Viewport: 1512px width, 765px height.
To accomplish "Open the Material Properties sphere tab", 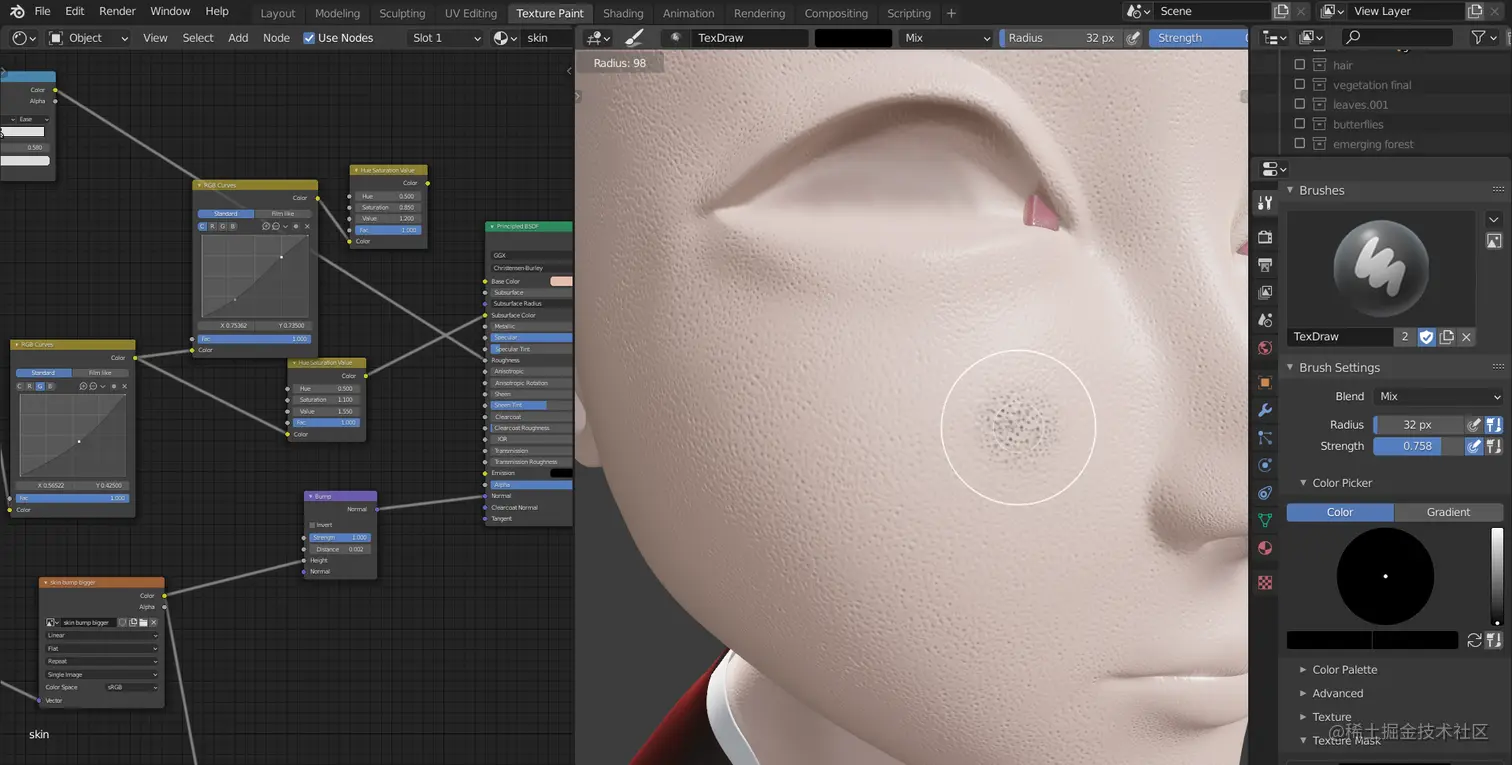I will tap(1265, 548).
